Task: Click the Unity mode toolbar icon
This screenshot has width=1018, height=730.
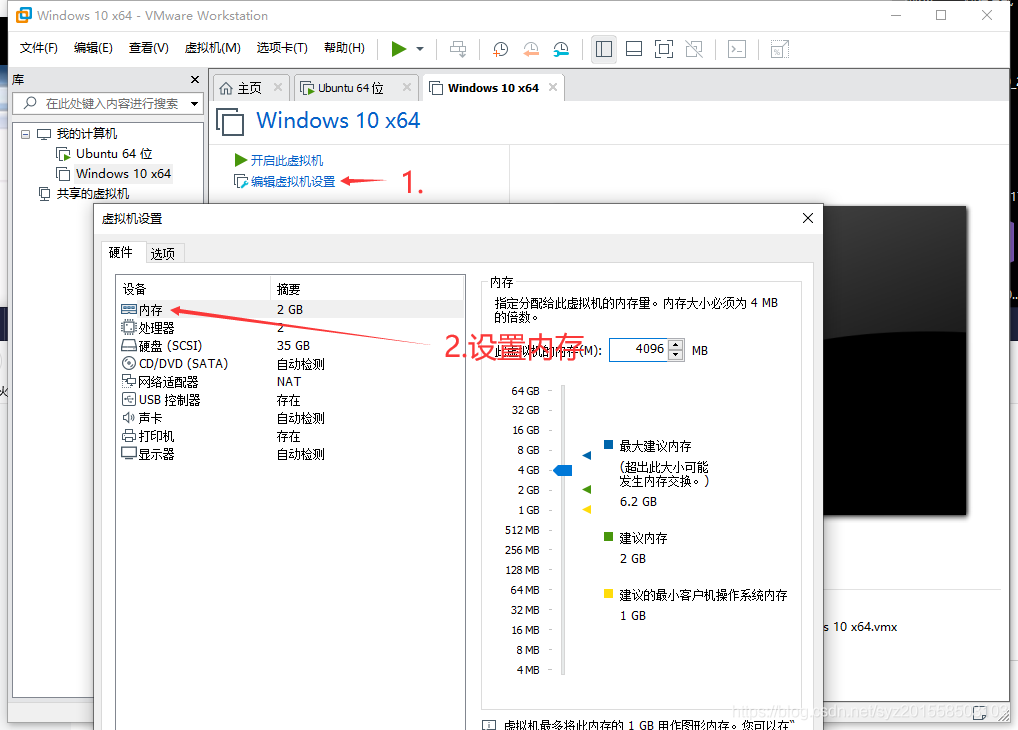Action: tap(694, 49)
